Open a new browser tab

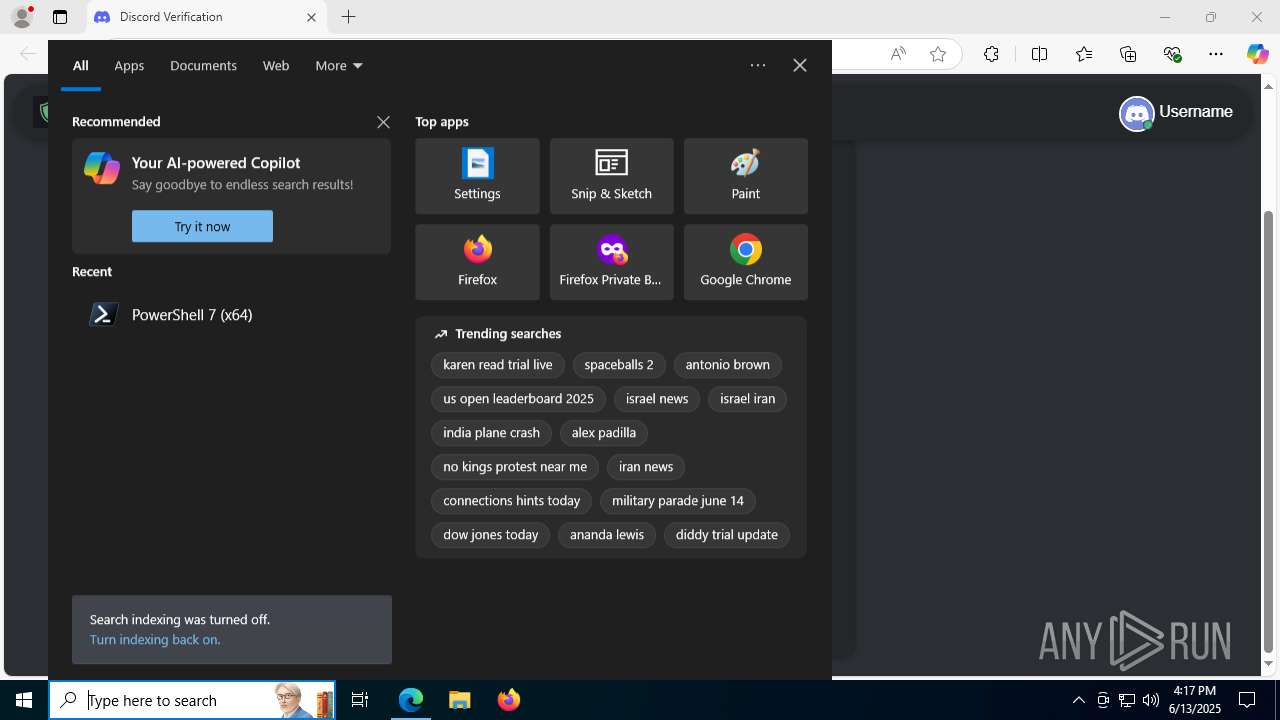click(348, 17)
